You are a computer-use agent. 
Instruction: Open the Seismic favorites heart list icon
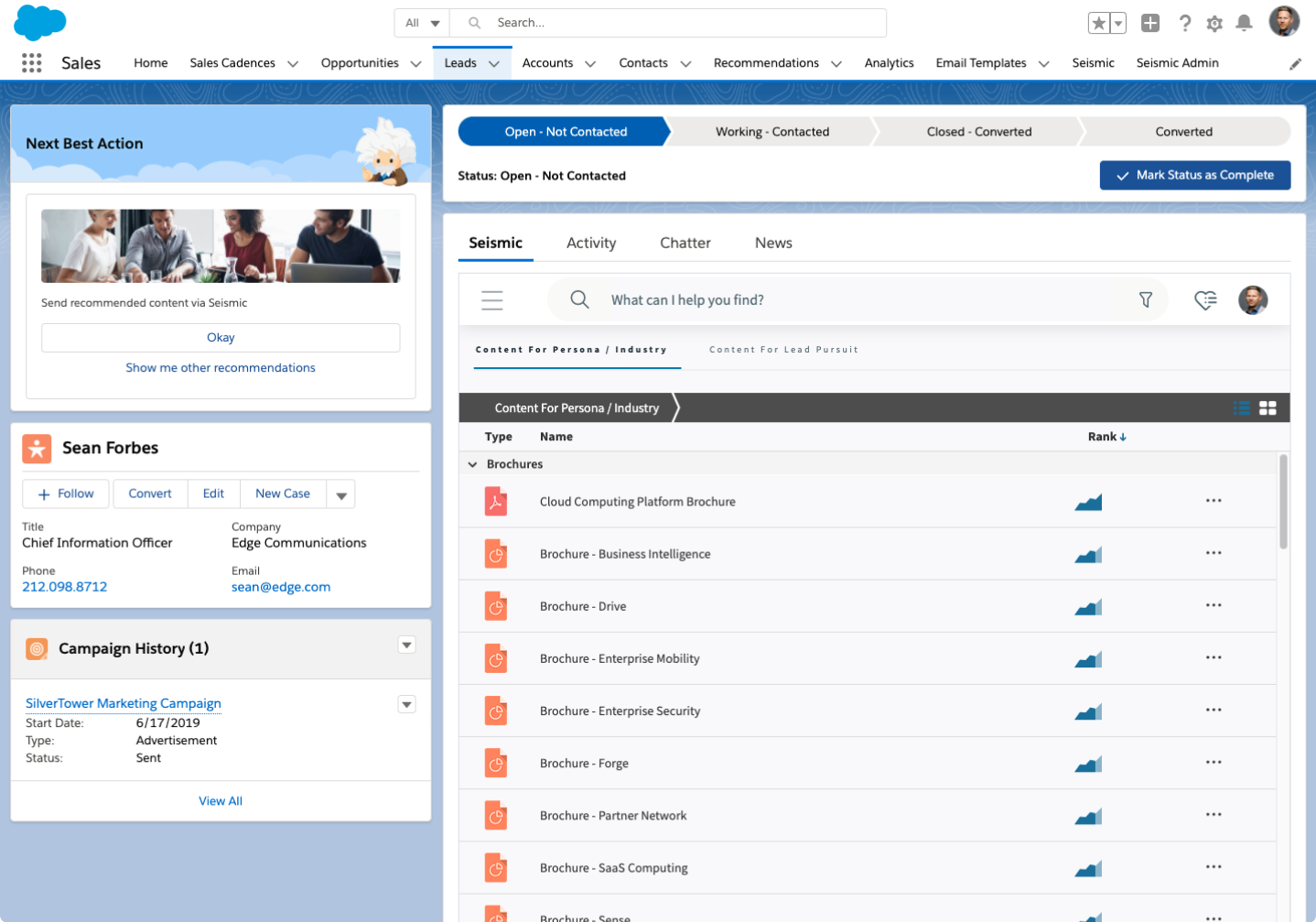[x=1205, y=299]
